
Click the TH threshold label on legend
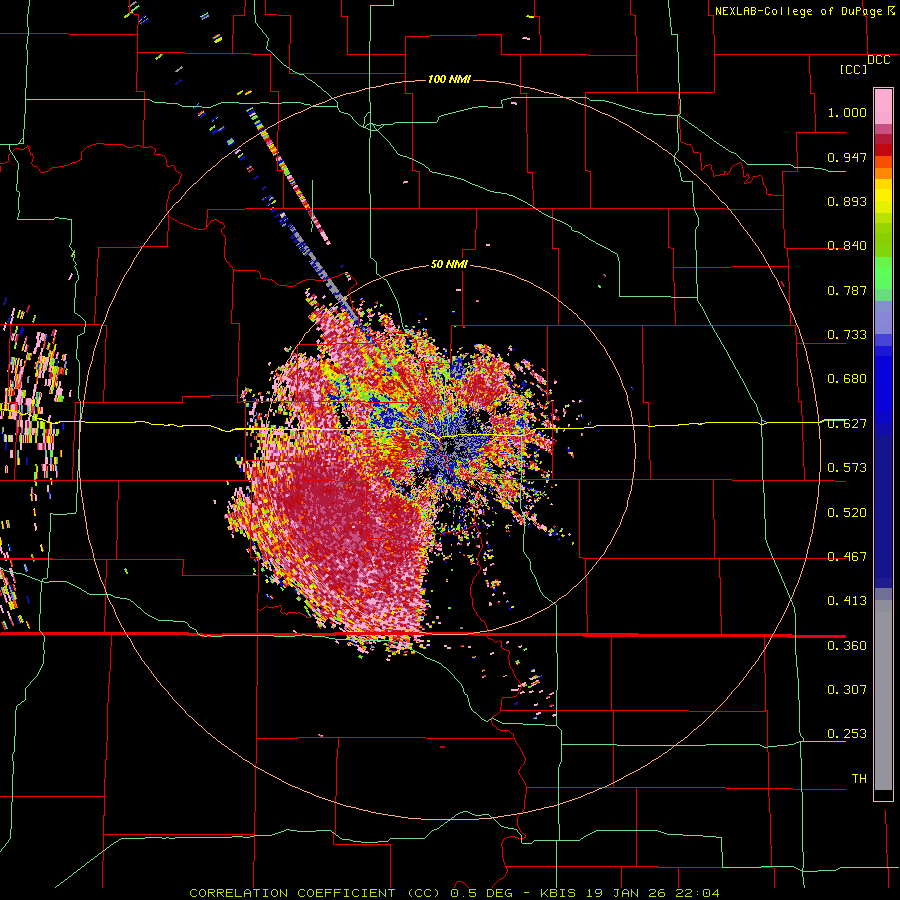point(859,779)
